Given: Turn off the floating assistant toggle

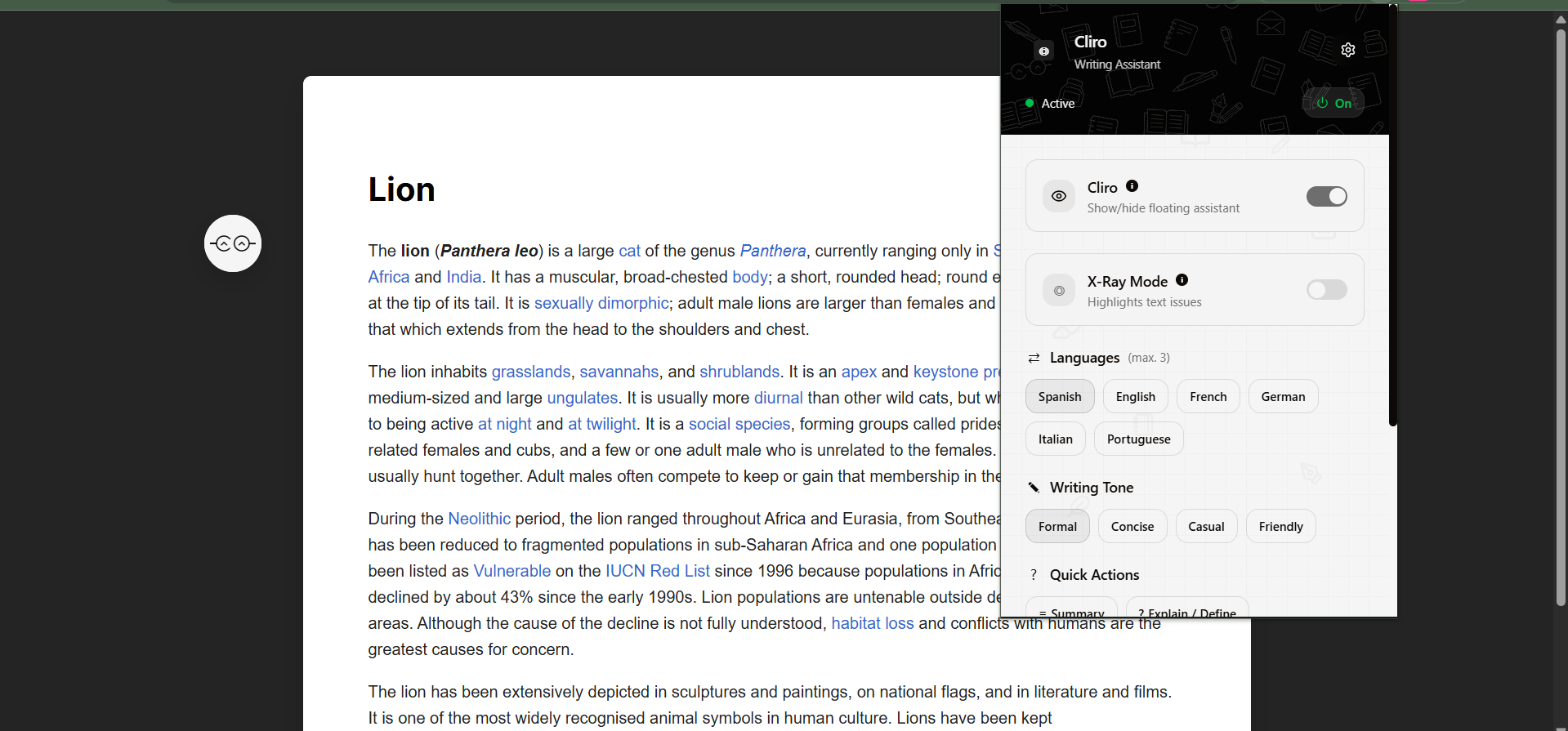Looking at the screenshot, I should click(x=1327, y=196).
